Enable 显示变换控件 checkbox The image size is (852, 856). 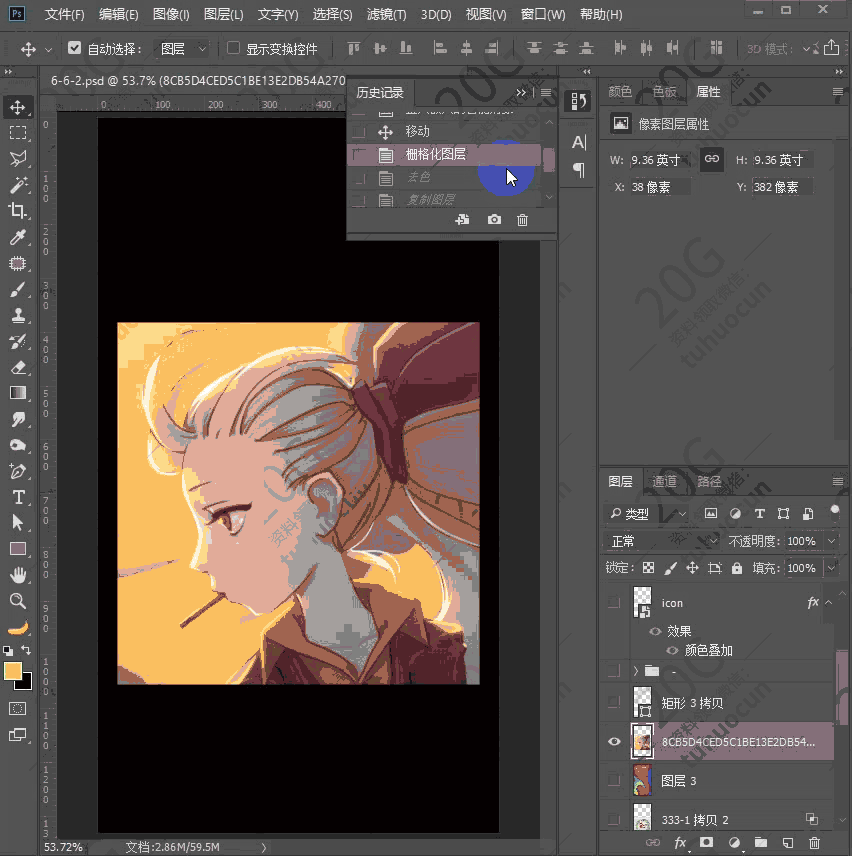[233, 48]
